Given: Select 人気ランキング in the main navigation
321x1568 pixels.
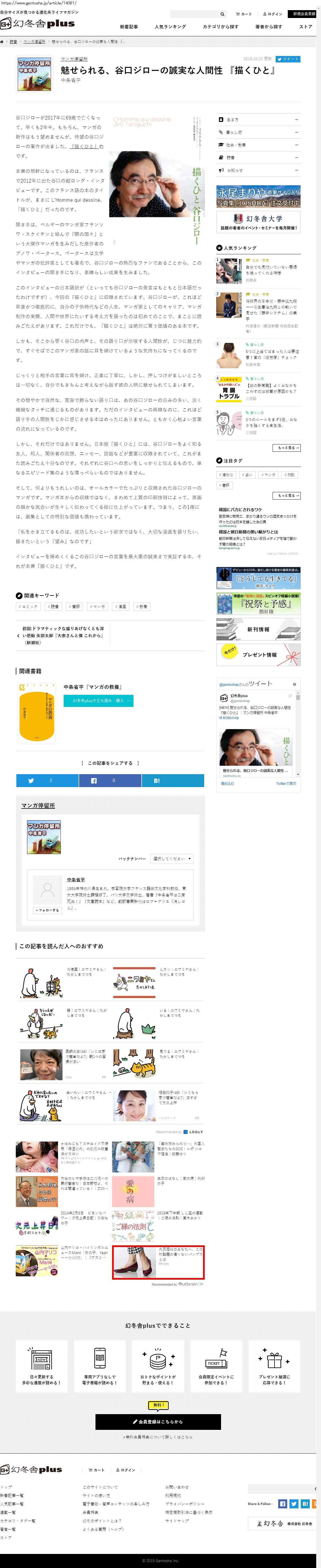Looking at the screenshot, I should point(170,27).
